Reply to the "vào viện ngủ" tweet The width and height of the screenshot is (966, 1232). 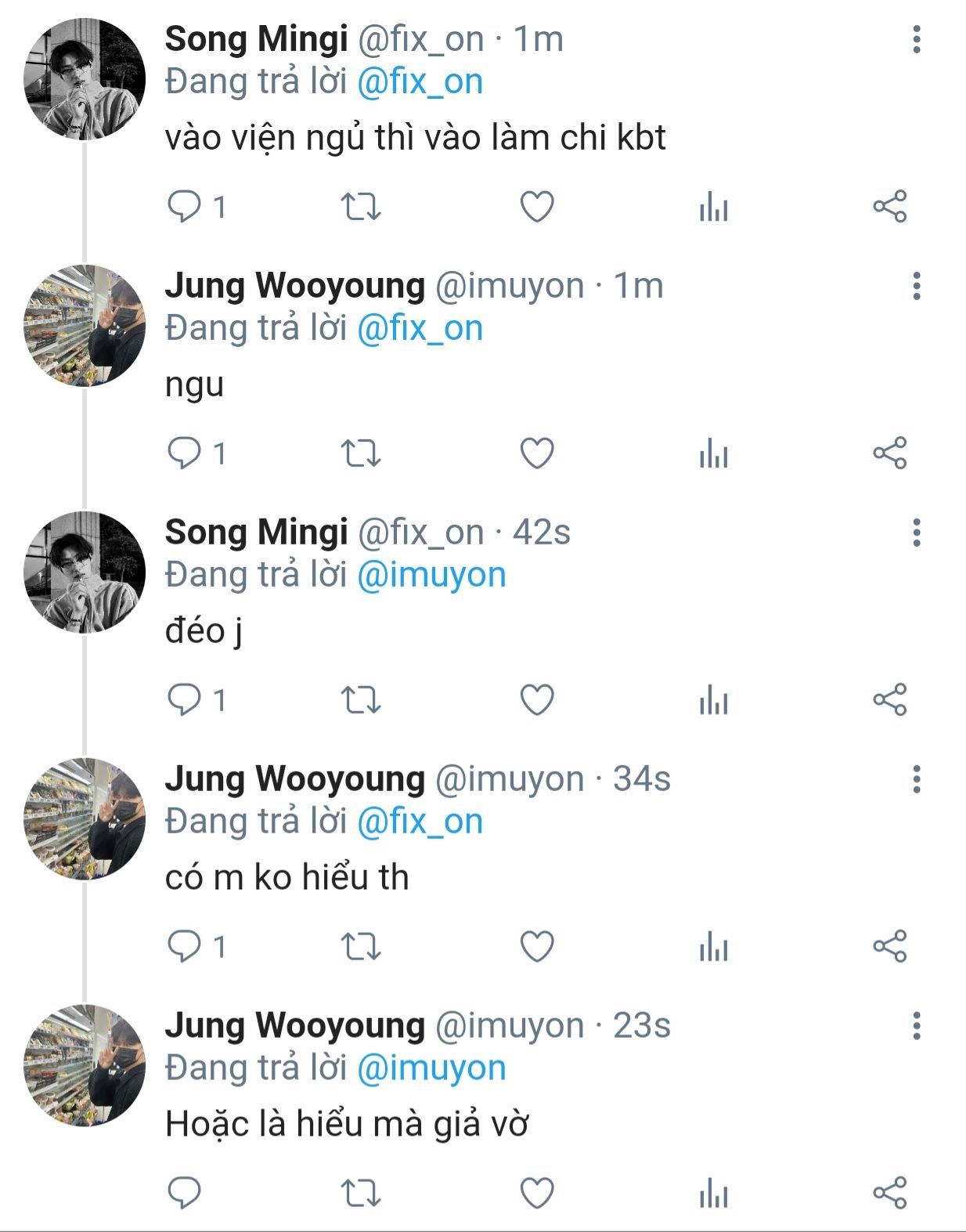[185, 207]
